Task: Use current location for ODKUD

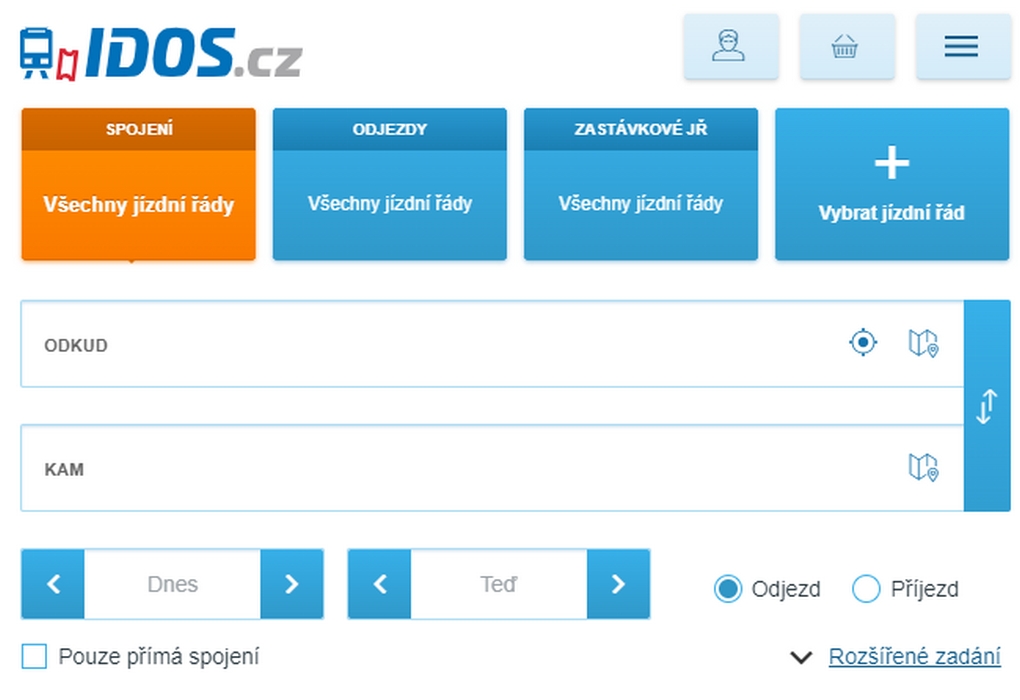Action: [863, 343]
